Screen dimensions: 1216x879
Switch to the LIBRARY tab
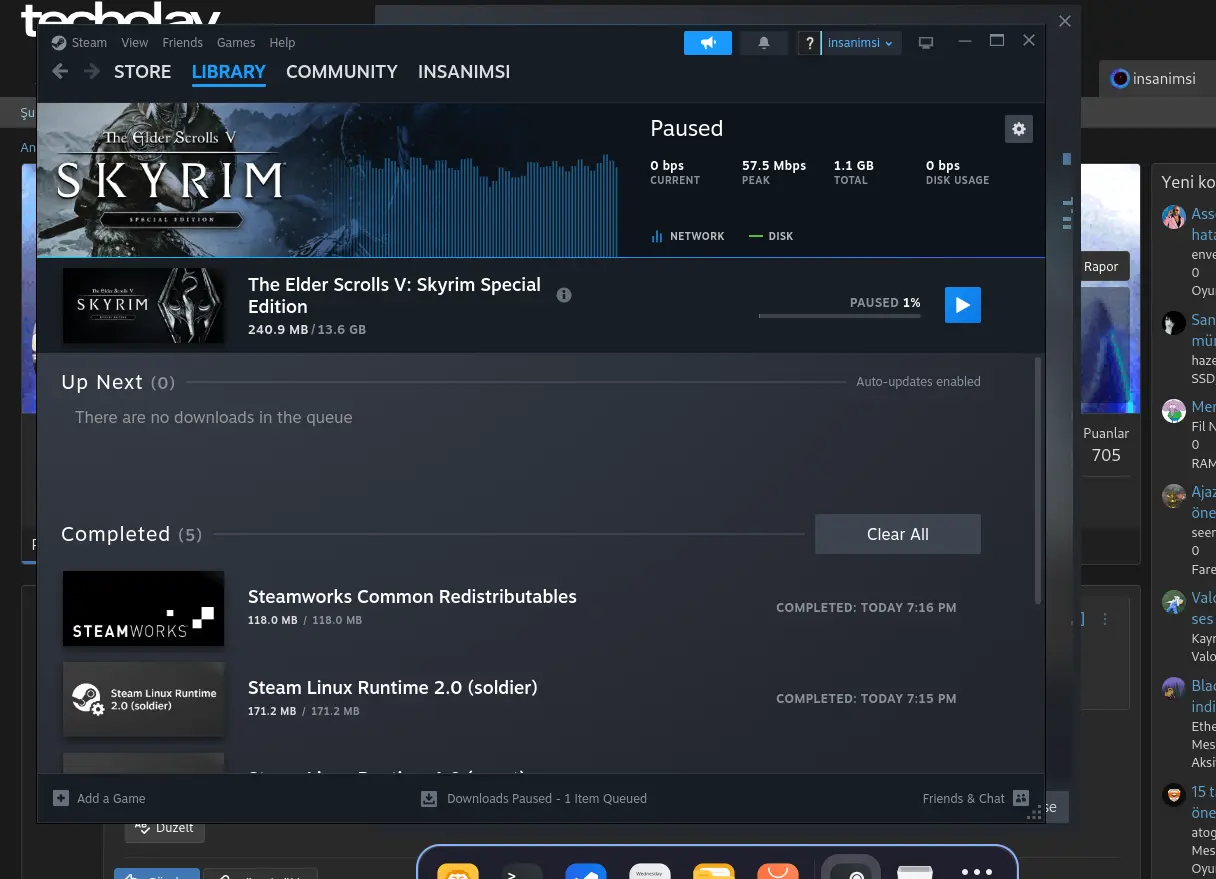[229, 72]
